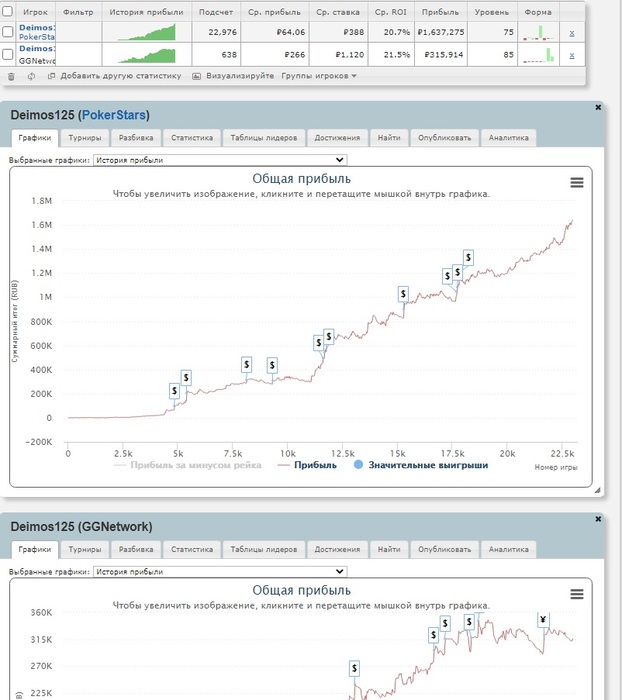622x700 pixels.
Task: Tick the header select-all checkbox
Action: click(8, 11)
